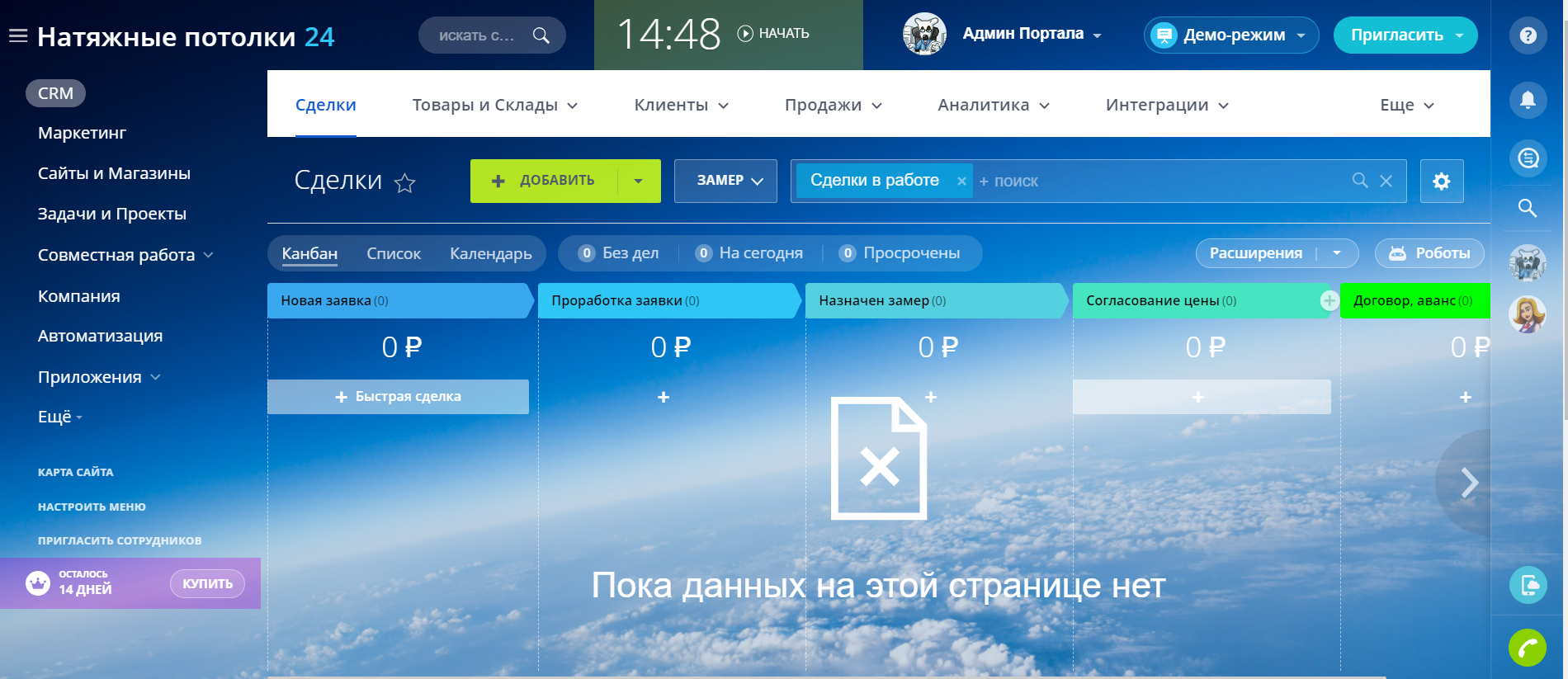Image resolution: width=1568 pixels, height=679 pixels.
Task: Add deal in Договор, аванс column
Action: (1466, 397)
